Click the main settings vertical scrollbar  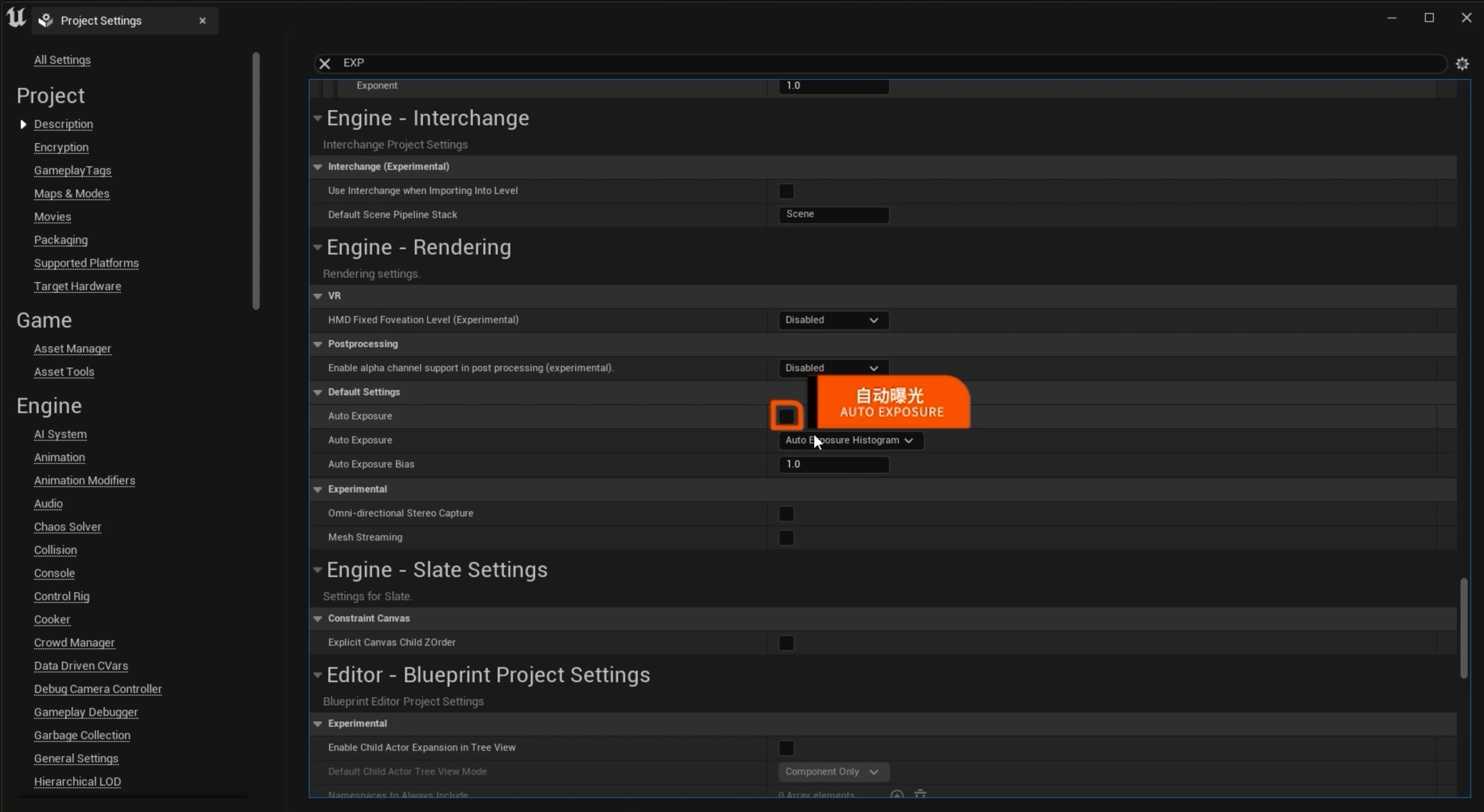tap(1463, 627)
